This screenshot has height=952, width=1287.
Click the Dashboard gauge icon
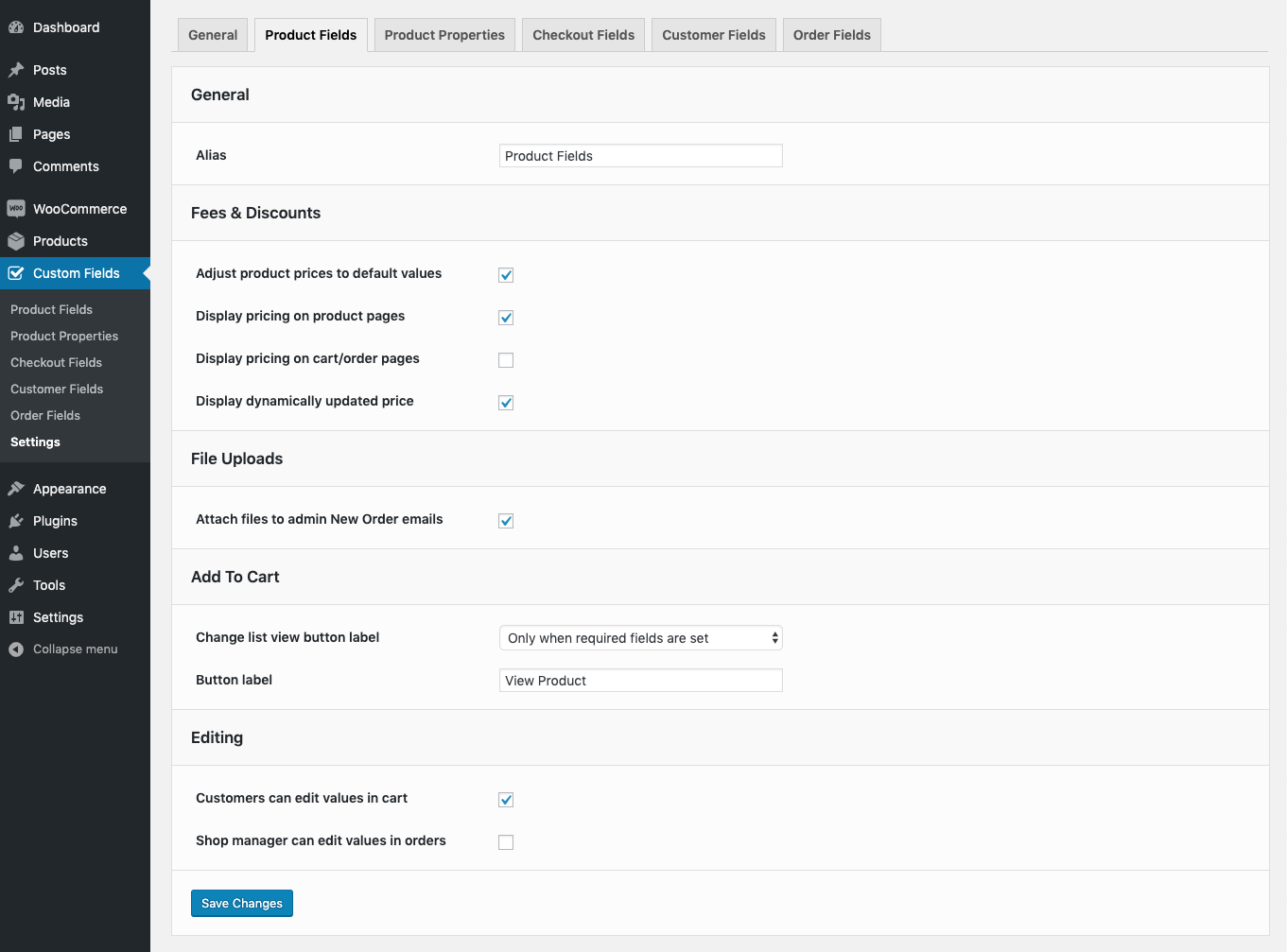coord(16,27)
